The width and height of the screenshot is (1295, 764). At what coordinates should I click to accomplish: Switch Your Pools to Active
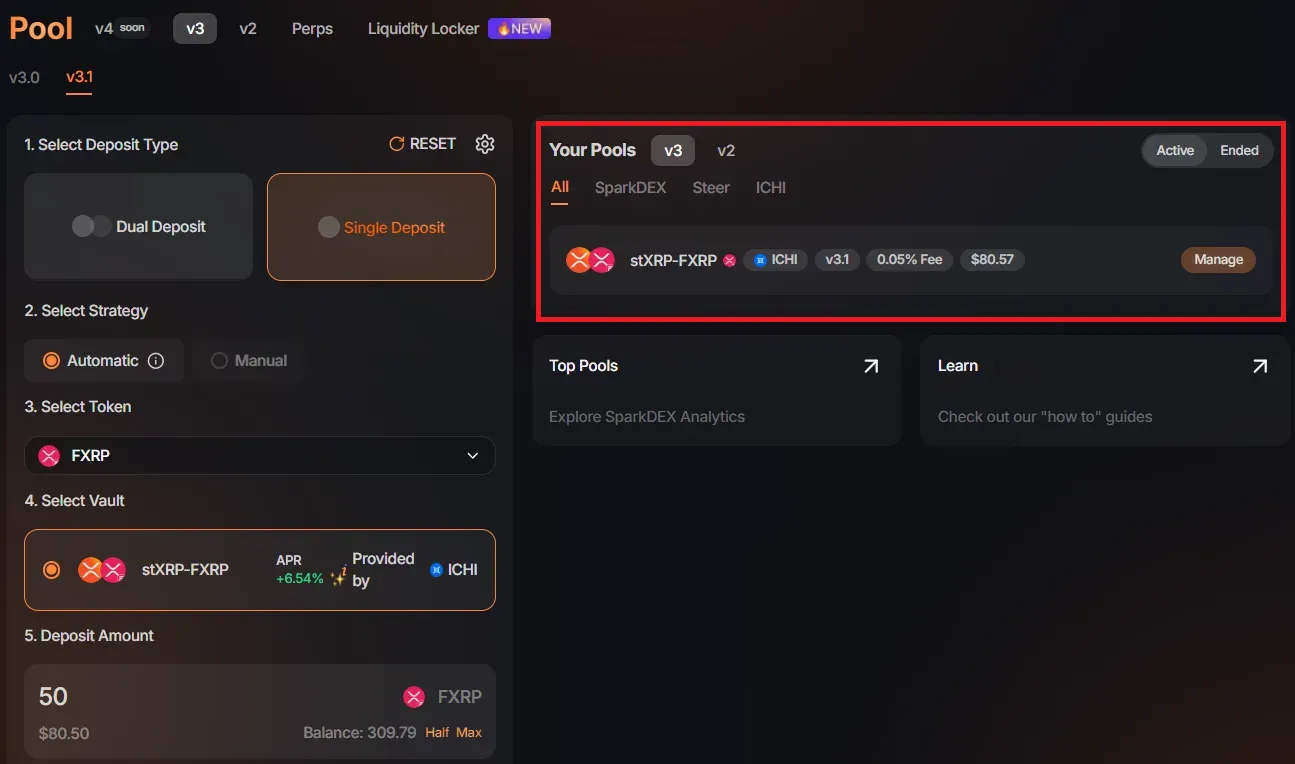coord(1175,151)
